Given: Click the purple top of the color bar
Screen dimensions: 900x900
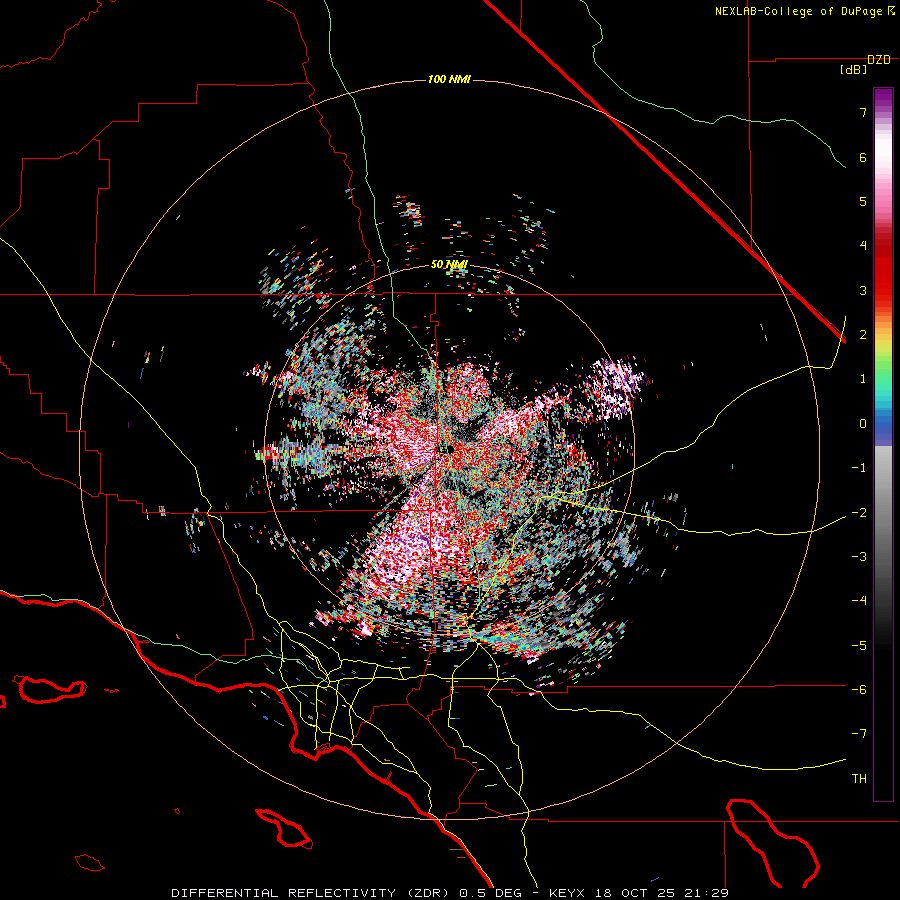Looking at the screenshot, I should point(883,99).
